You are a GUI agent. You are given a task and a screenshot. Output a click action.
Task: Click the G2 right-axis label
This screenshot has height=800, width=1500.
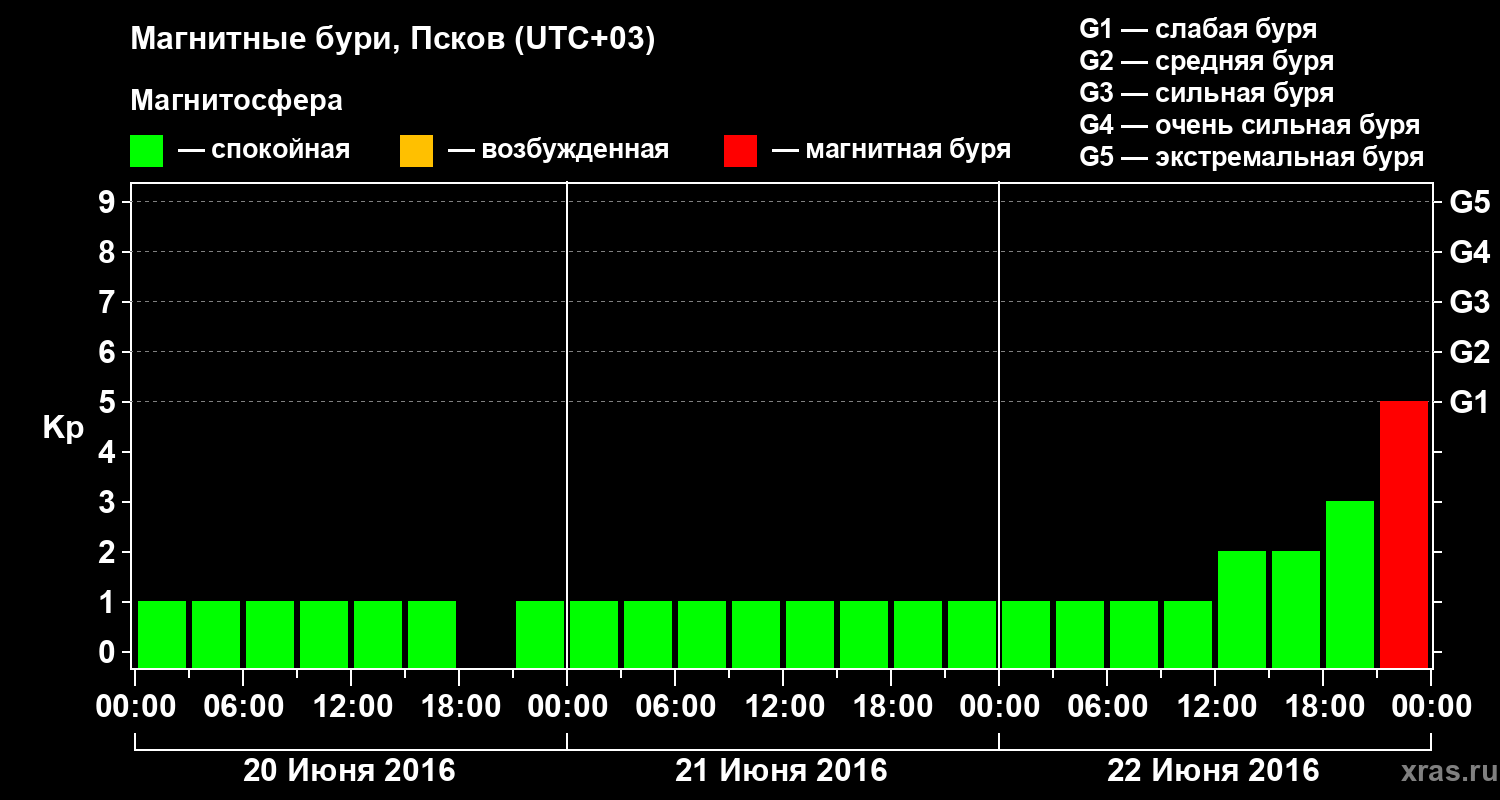(x=1470, y=352)
